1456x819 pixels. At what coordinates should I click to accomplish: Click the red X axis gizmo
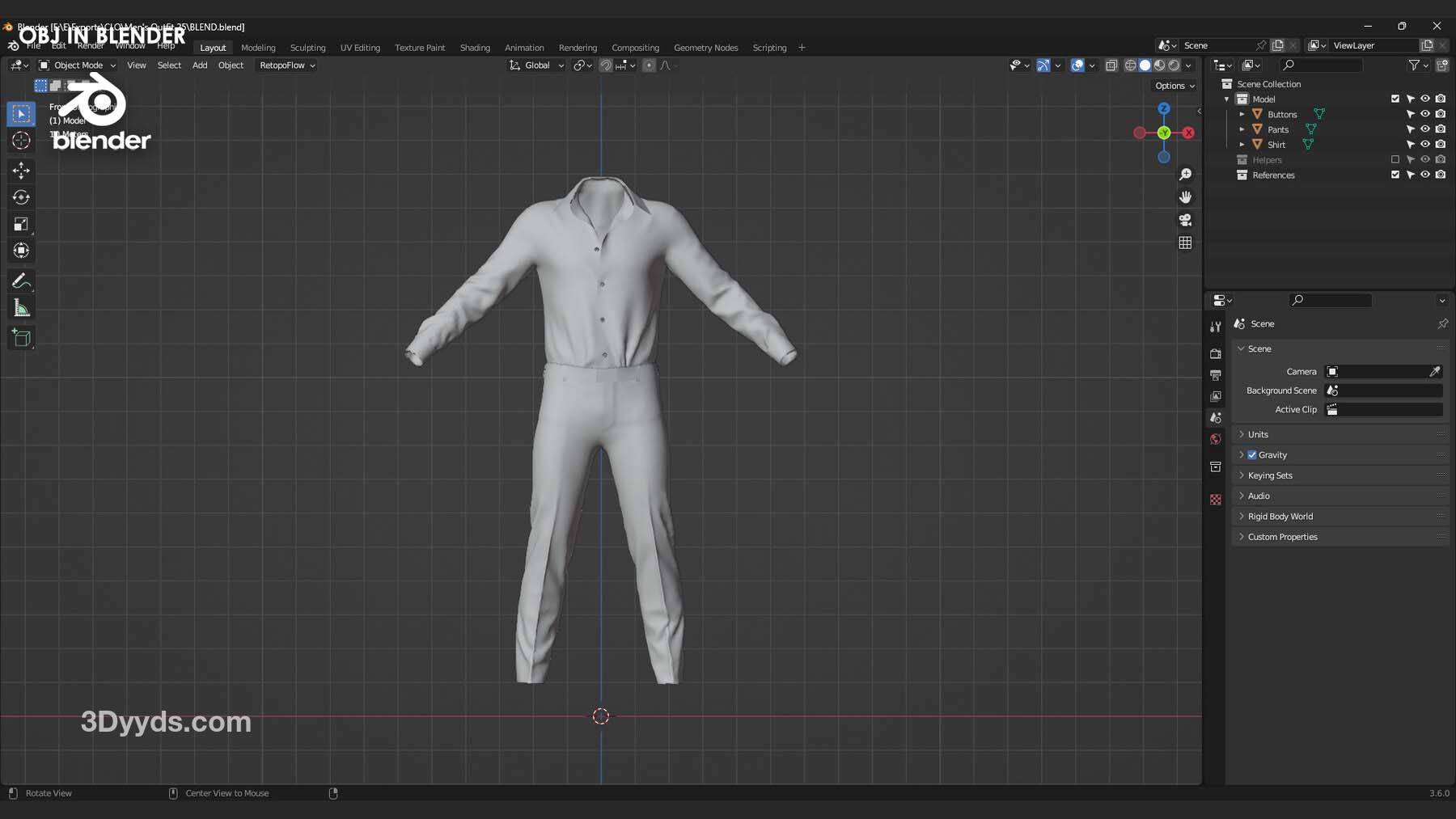tap(1188, 133)
